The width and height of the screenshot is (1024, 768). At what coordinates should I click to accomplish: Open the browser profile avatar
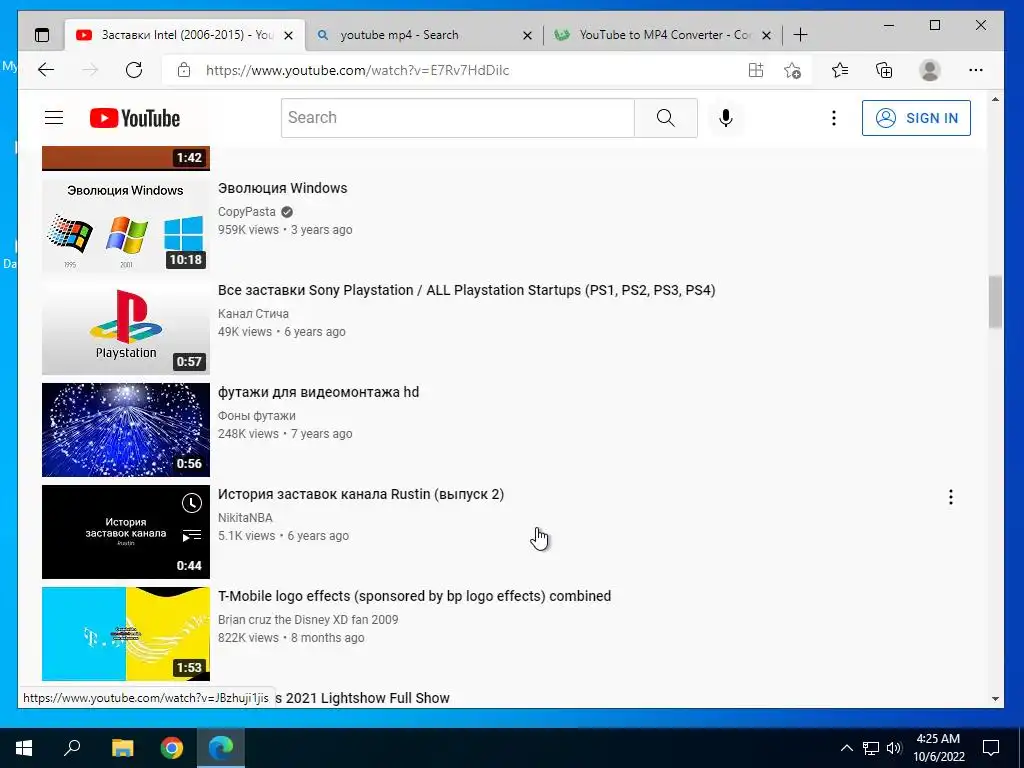pos(929,70)
